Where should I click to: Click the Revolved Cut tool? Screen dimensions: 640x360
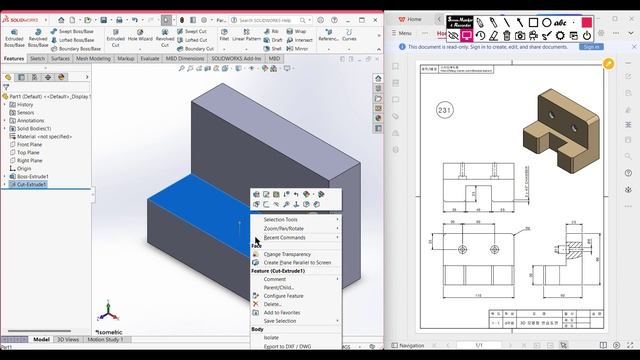coord(165,38)
